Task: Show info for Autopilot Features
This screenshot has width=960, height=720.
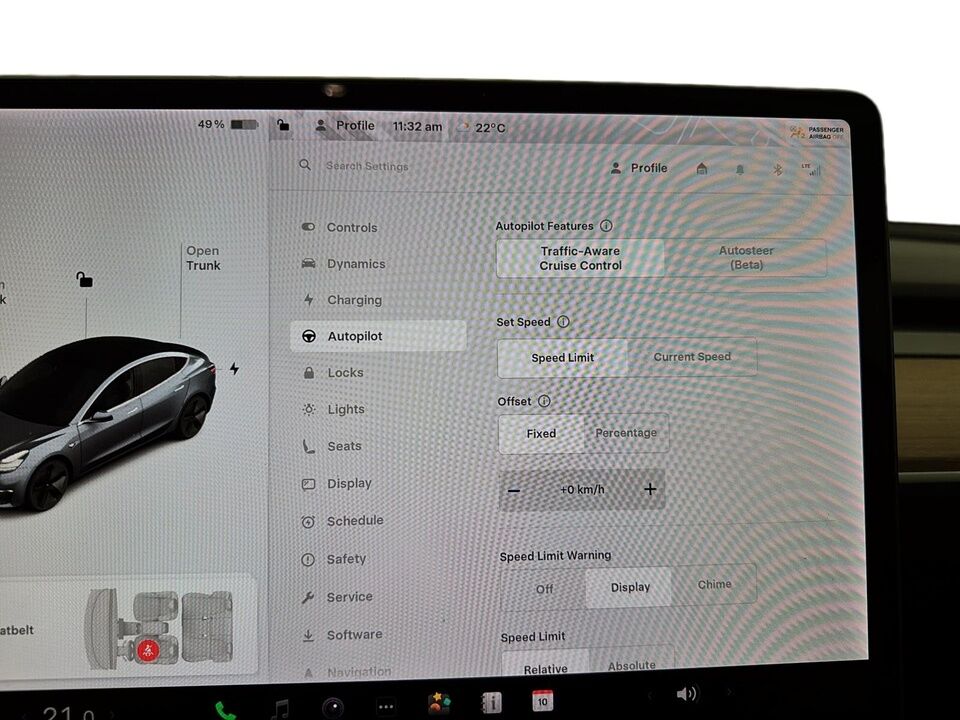Action: 606,226
